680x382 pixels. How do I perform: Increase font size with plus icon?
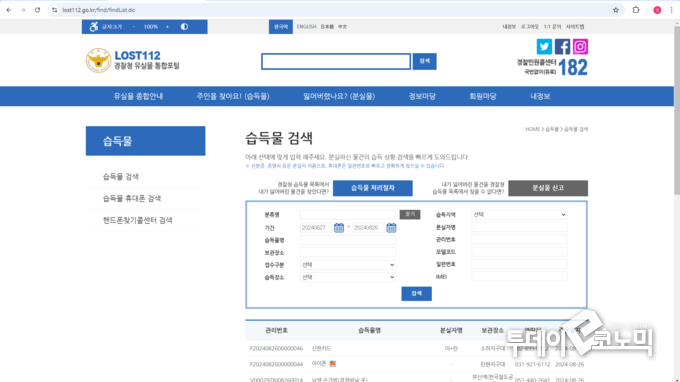click(x=167, y=26)
